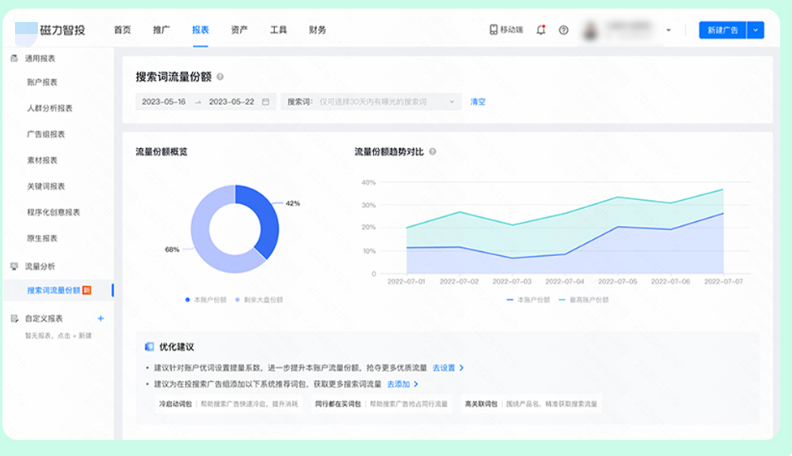Expand the account dropdown arrow
This screenshot has width=792, height=456.
coord(668,30)
